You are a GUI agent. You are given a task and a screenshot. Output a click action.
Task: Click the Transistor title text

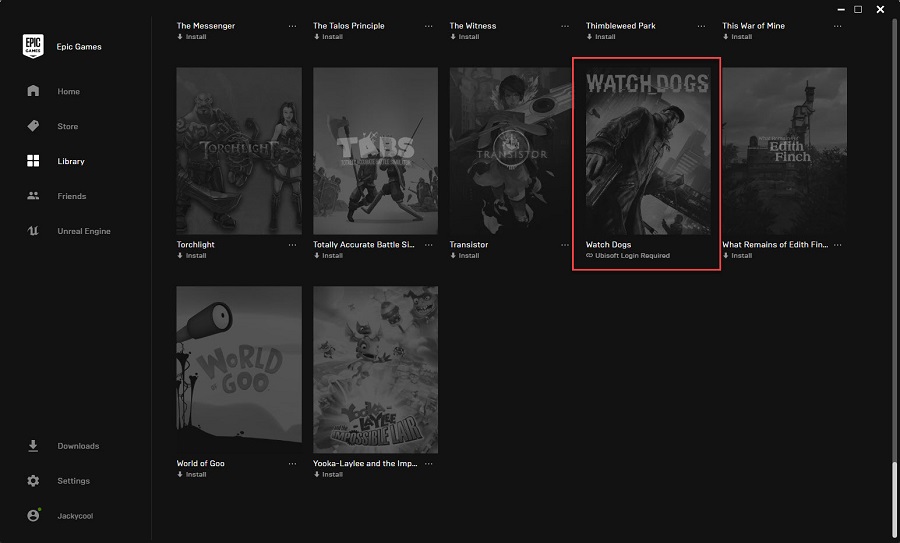[x=468, y=245]
